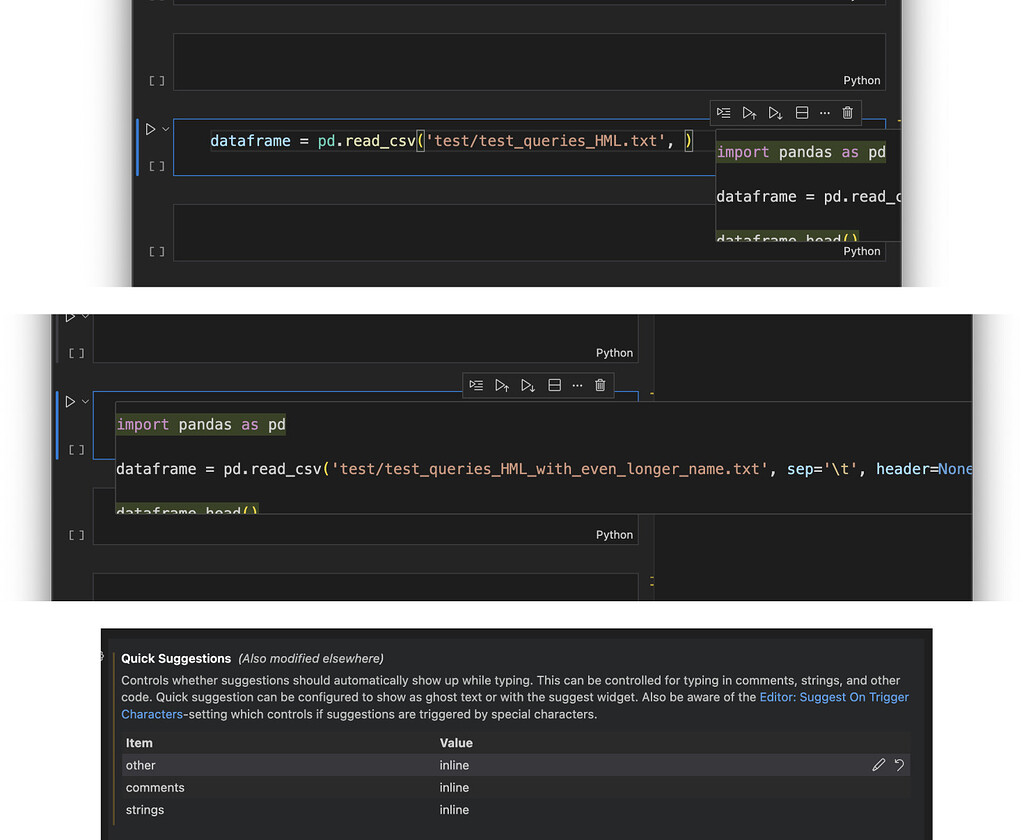
Task: Delete the test_queries_HML.txt cell with trash icon
Action: [848, 113]
